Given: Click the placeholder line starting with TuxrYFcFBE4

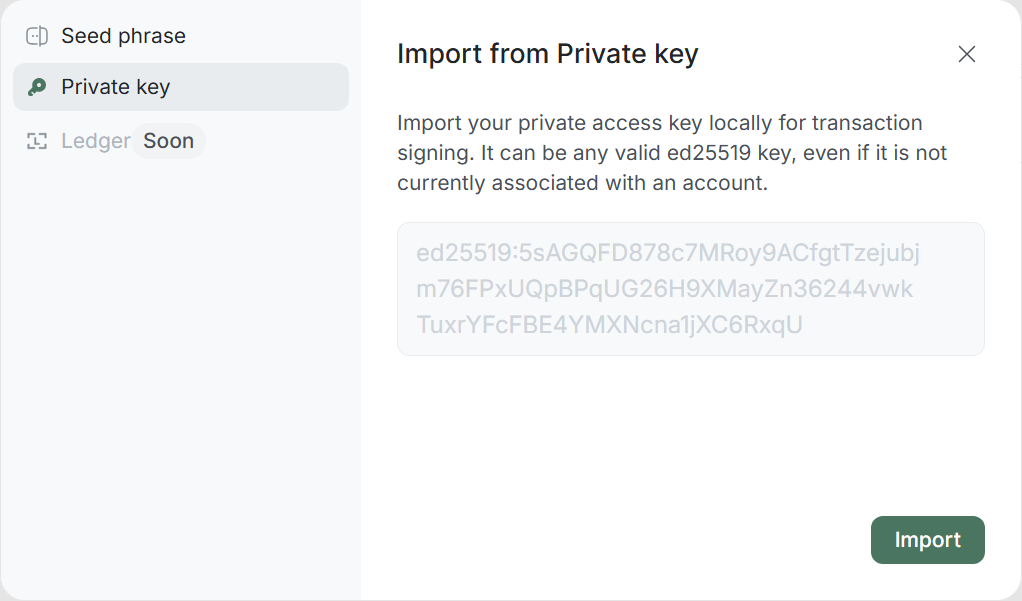Looking at the screenshot, I should tap(609, 325).
